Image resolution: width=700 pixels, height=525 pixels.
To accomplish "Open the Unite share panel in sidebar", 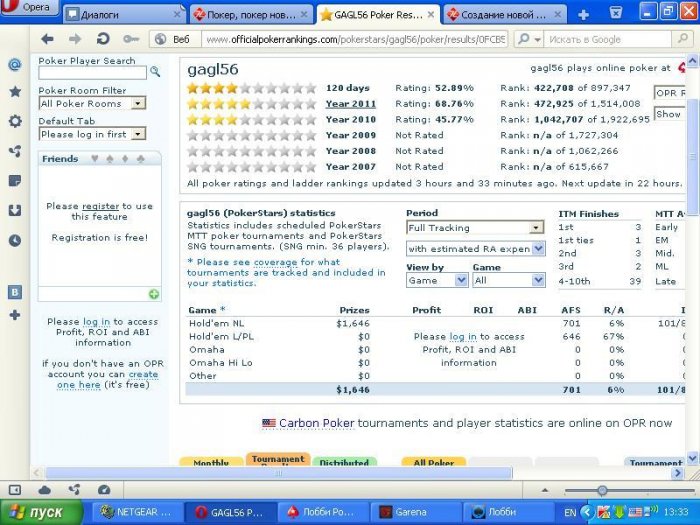I will click(x=15, y=151).
